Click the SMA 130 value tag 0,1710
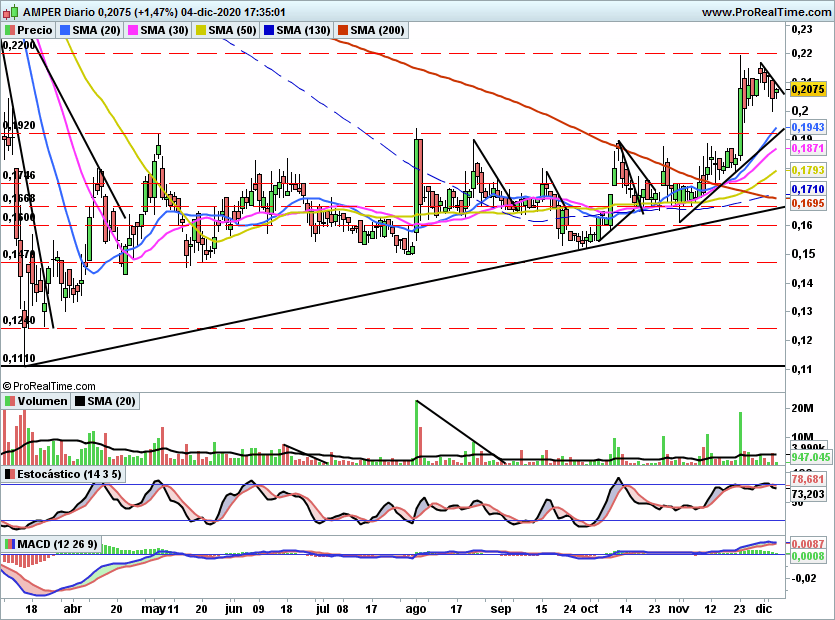Viewport: 835px width, 620px height. click(808, 189)
